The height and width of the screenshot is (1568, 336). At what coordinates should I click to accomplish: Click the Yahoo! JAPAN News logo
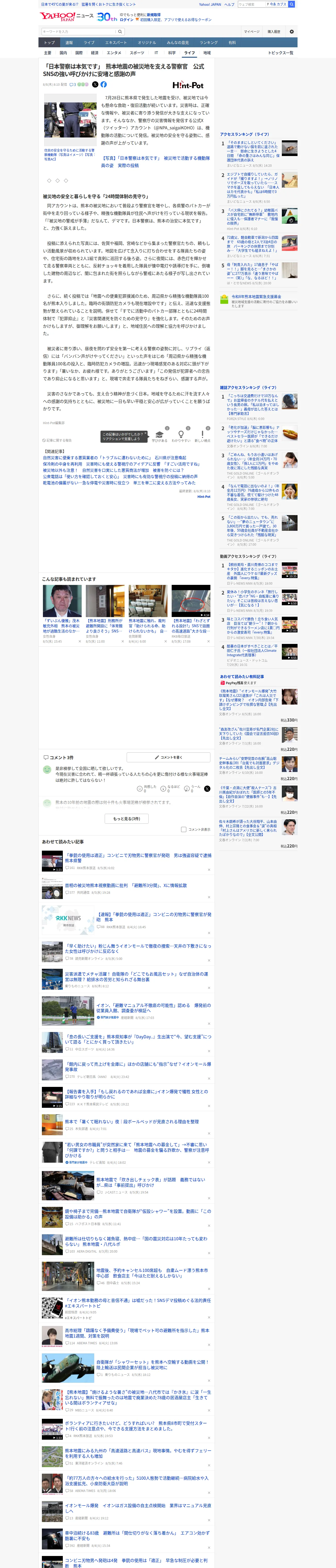point(66,16)
